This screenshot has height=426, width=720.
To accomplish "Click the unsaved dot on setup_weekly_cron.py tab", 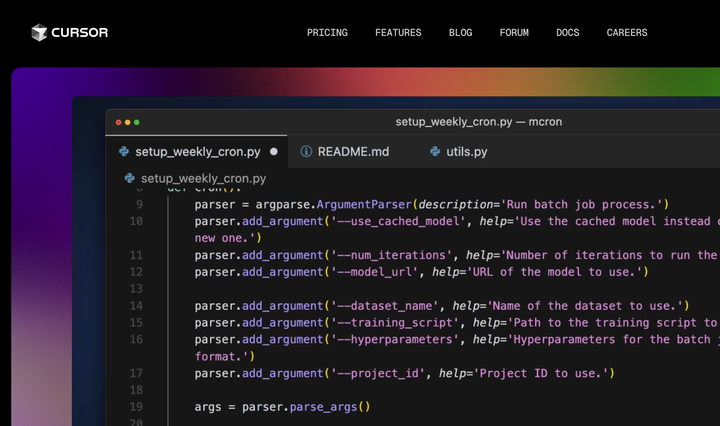I will pos(274,153).
